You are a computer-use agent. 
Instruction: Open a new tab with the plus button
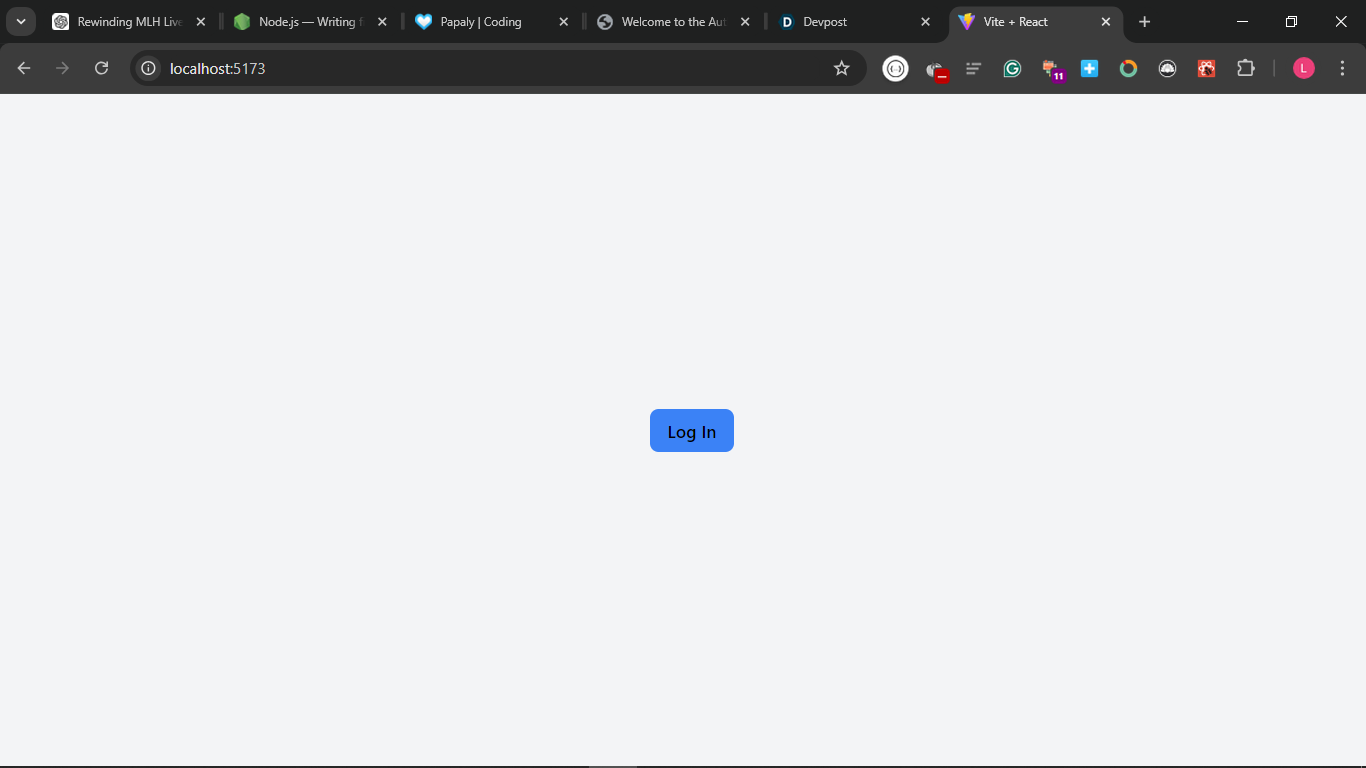[1144, 22]
